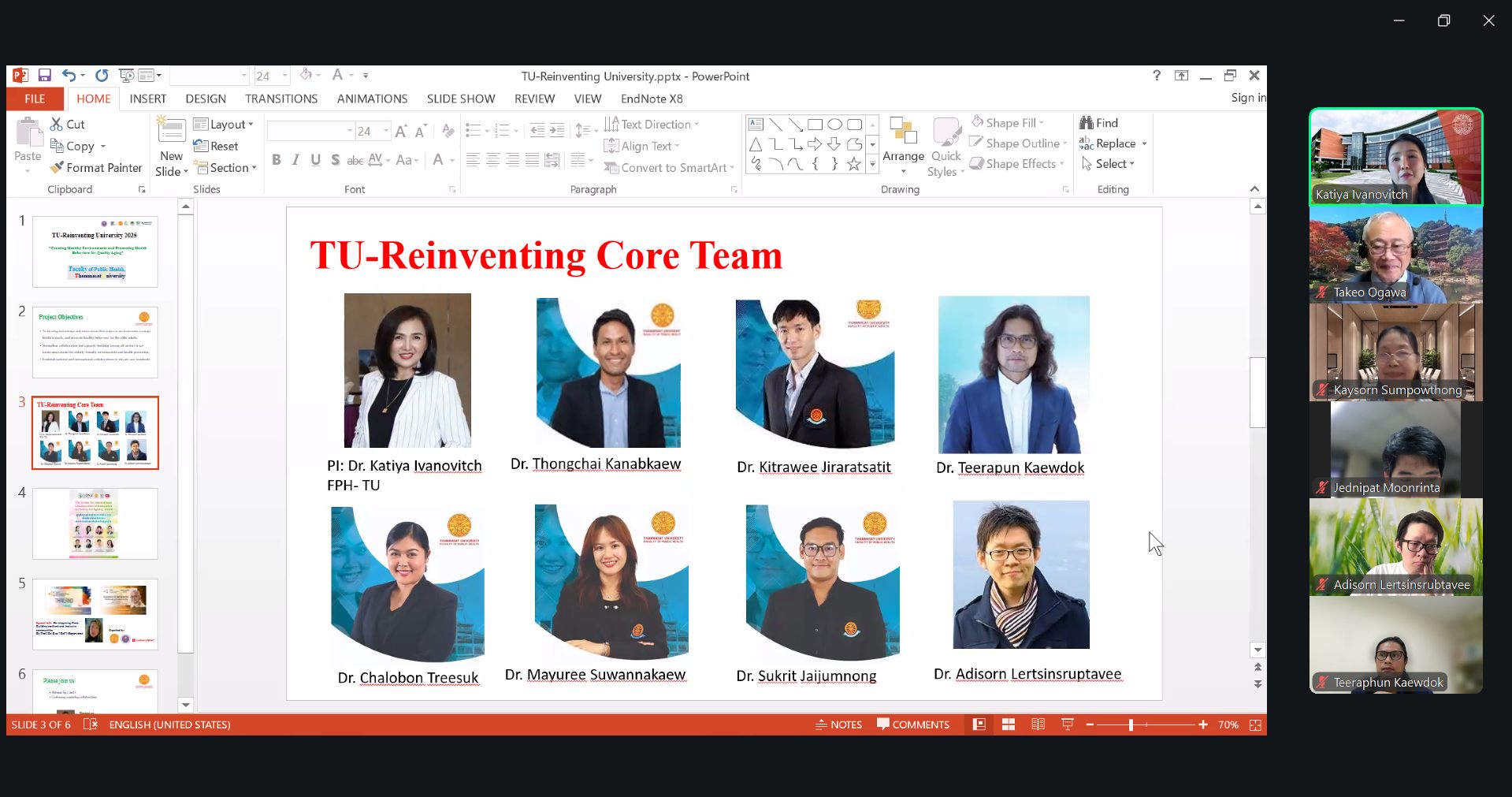Click the Find binoculars icon

pos(1087,123)
